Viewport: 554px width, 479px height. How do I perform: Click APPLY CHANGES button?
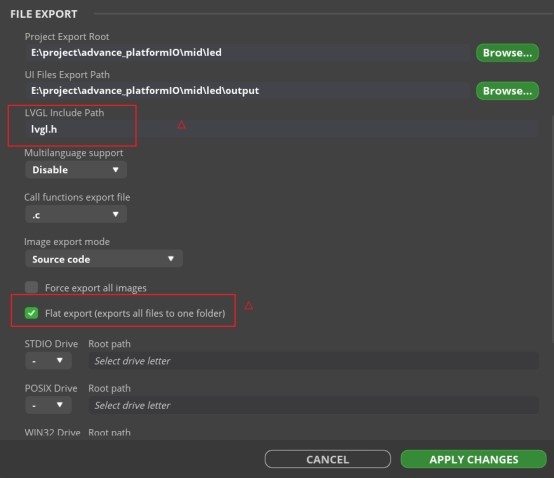473,459
